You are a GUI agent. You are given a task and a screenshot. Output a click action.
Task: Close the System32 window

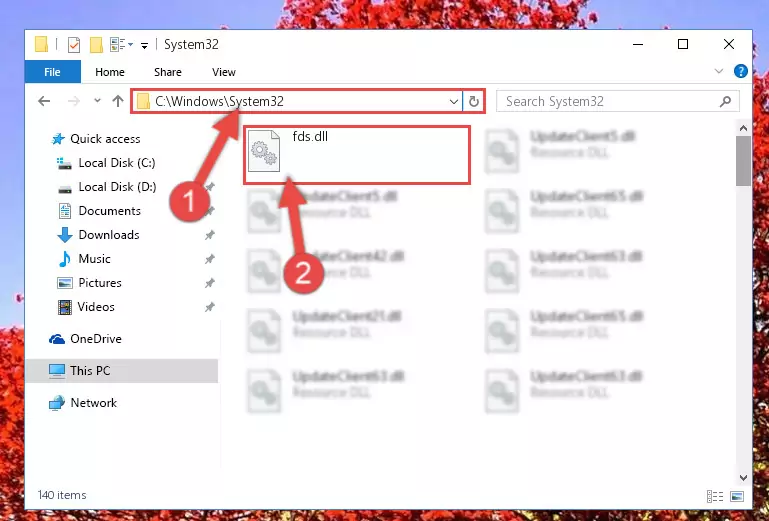[x=729, y=45]
